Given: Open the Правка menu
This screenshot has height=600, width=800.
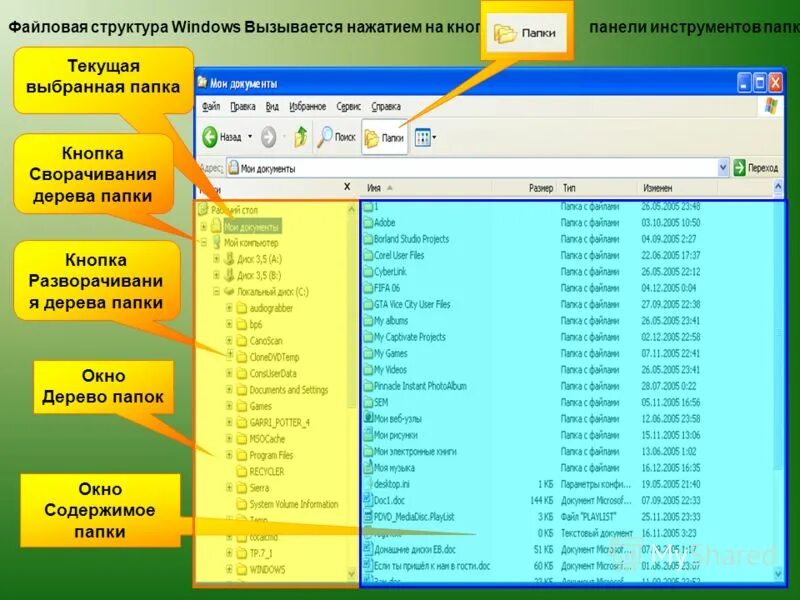Looking at the screenshot, I should coord(242,106).
